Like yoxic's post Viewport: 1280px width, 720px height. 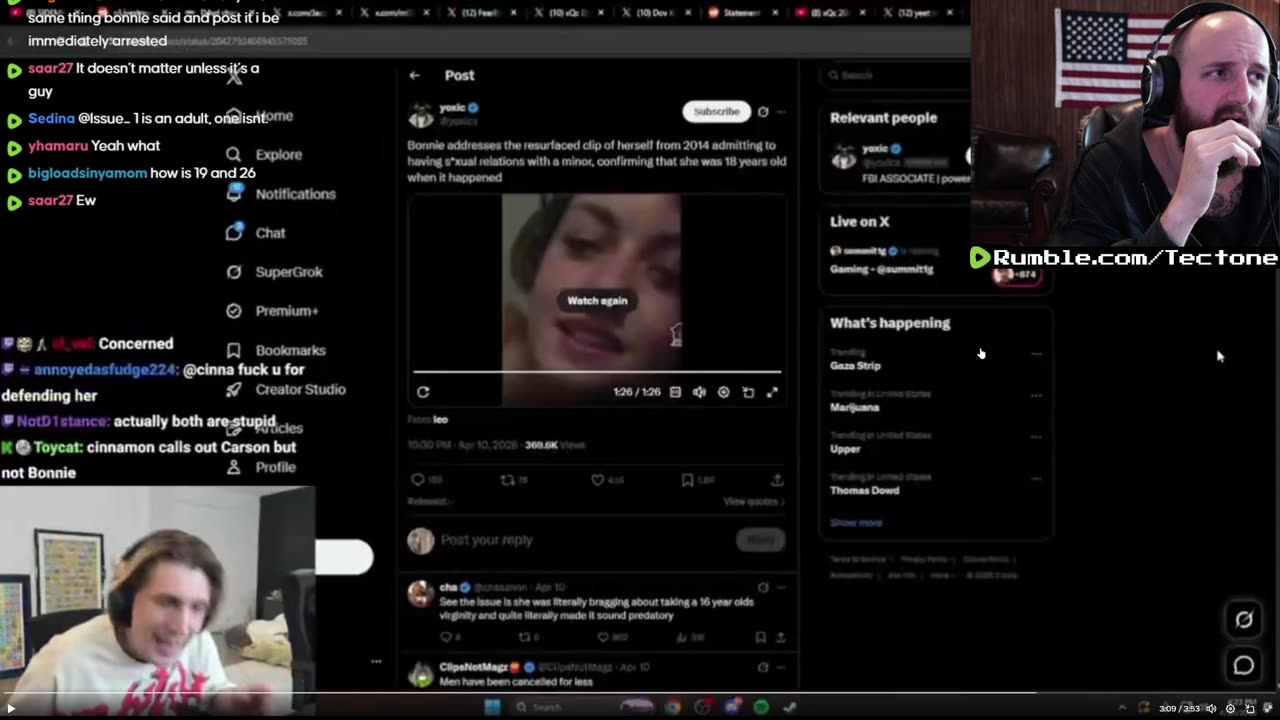pyautogui.click(x=598, y=480)
